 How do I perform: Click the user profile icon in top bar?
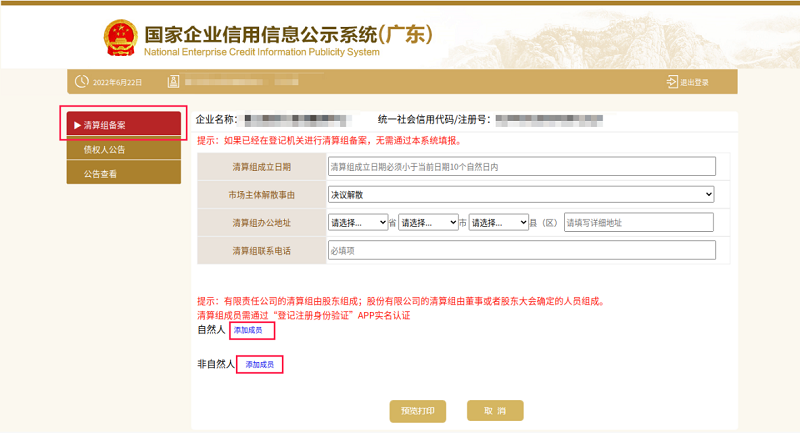click(x=173, y=82)
